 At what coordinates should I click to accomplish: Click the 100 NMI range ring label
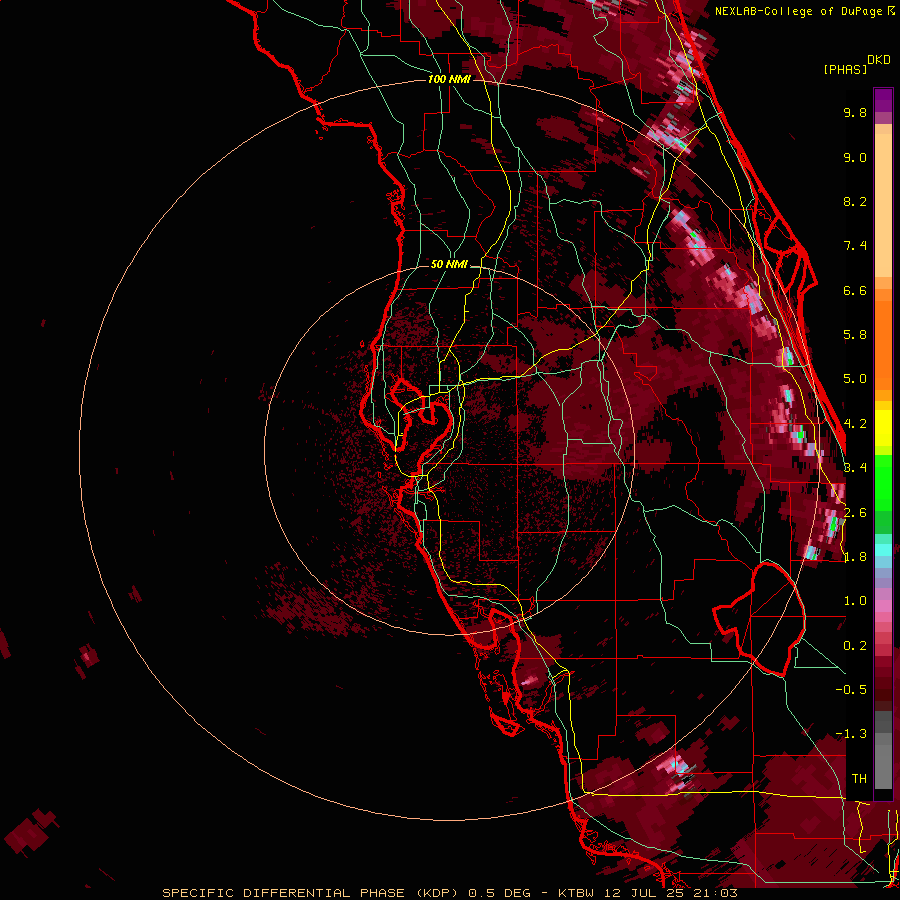pyautogui.click(x=449, y=79)
